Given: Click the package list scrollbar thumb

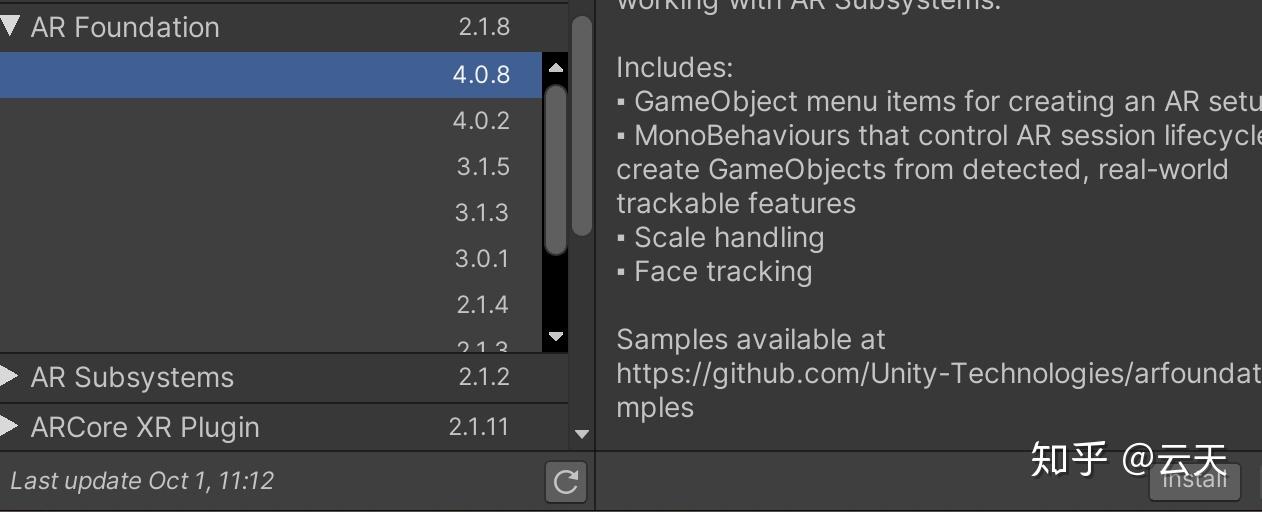Looking at the screenshot, I should 581,125.
